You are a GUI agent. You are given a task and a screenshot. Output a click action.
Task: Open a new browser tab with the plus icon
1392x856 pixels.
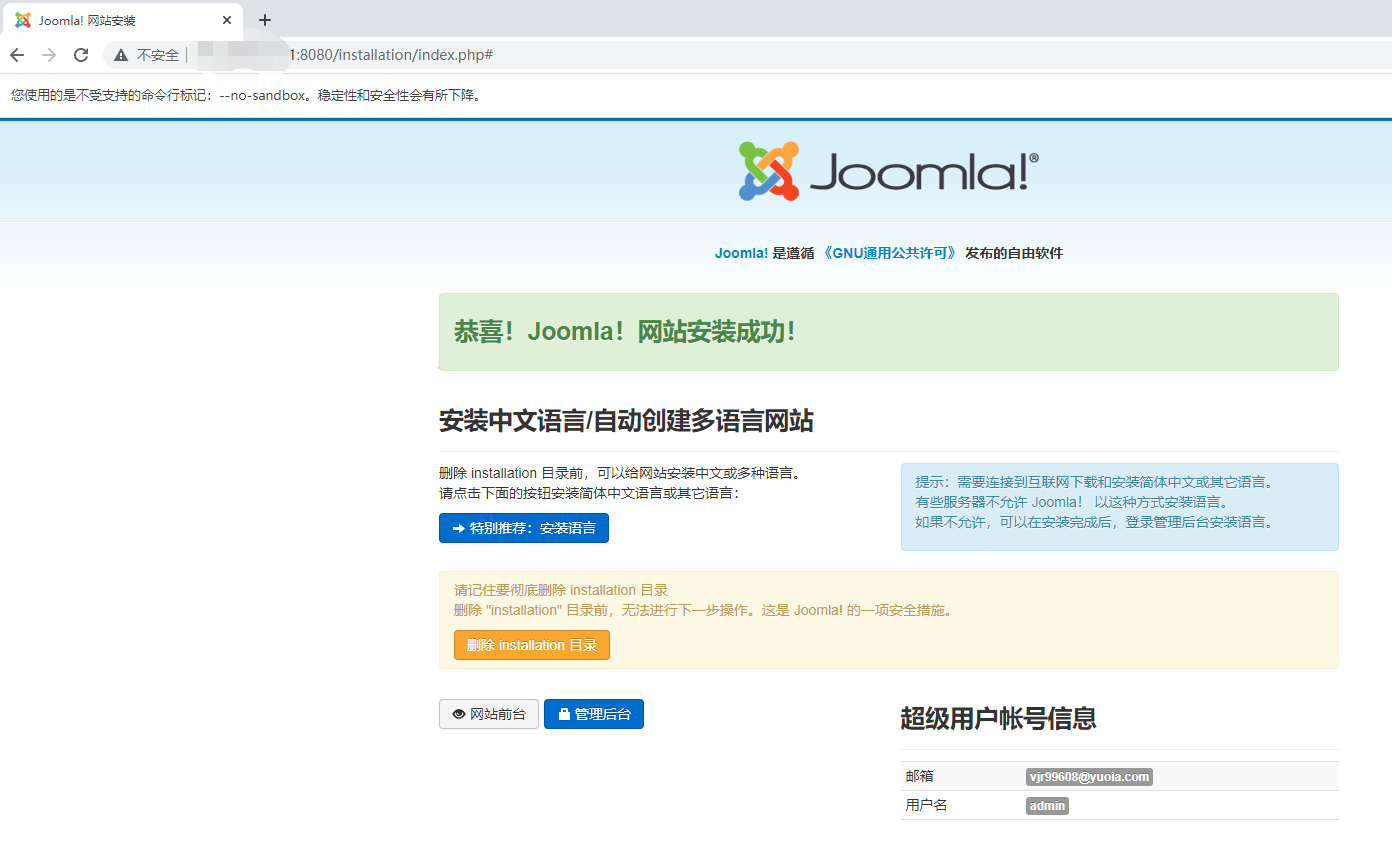264,19
